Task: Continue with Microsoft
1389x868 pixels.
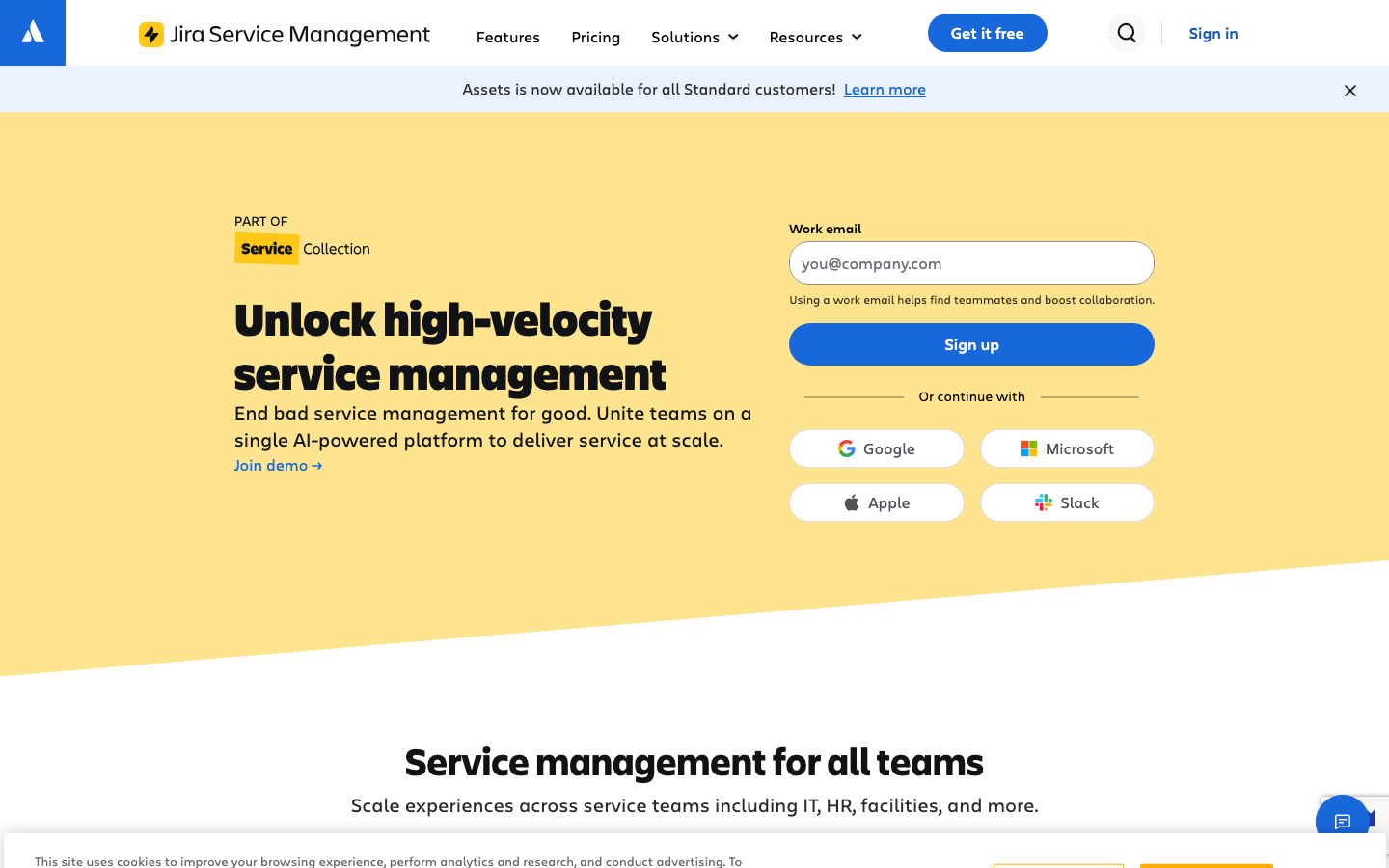Action: click(1067, 448)
